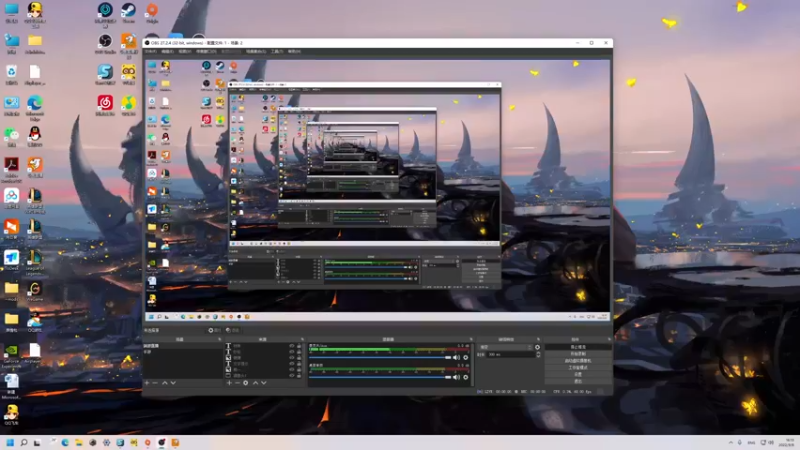Click the bottom mixer channel volume slider
The image size is (800, 450).
tap(380, 378)
